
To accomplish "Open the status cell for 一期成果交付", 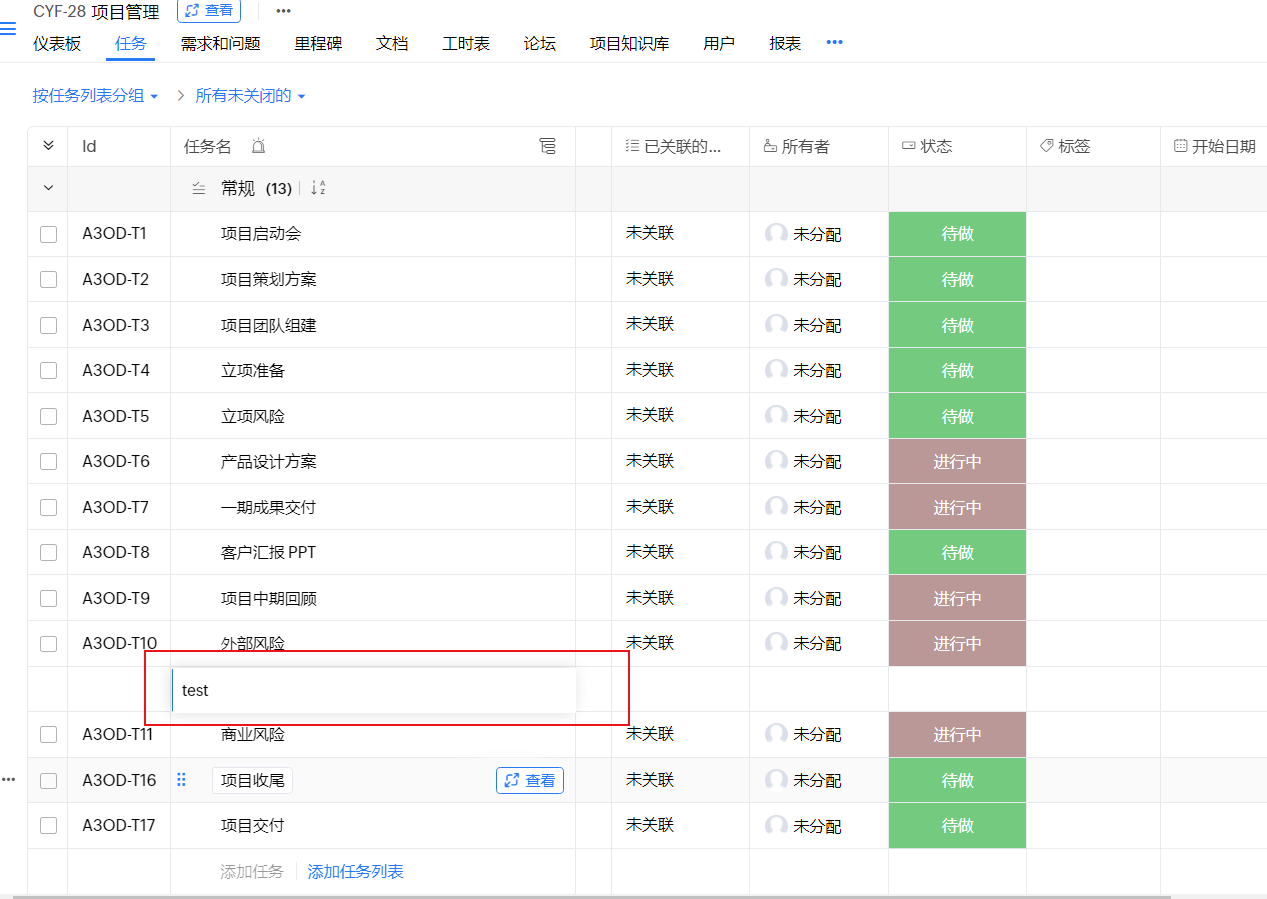I will click(x=957, y=507).
